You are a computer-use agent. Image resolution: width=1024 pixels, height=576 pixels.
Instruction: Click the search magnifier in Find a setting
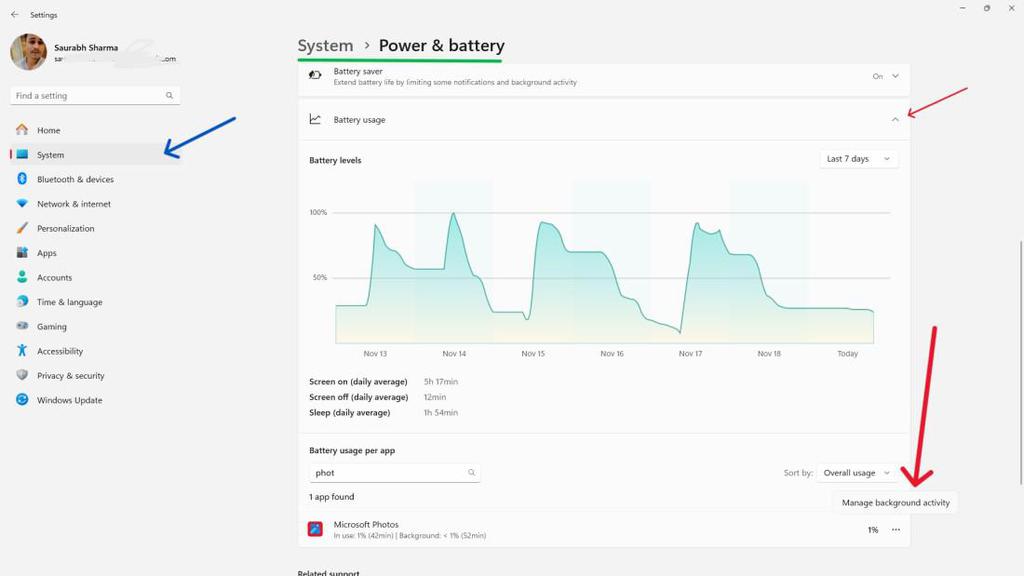169,96
